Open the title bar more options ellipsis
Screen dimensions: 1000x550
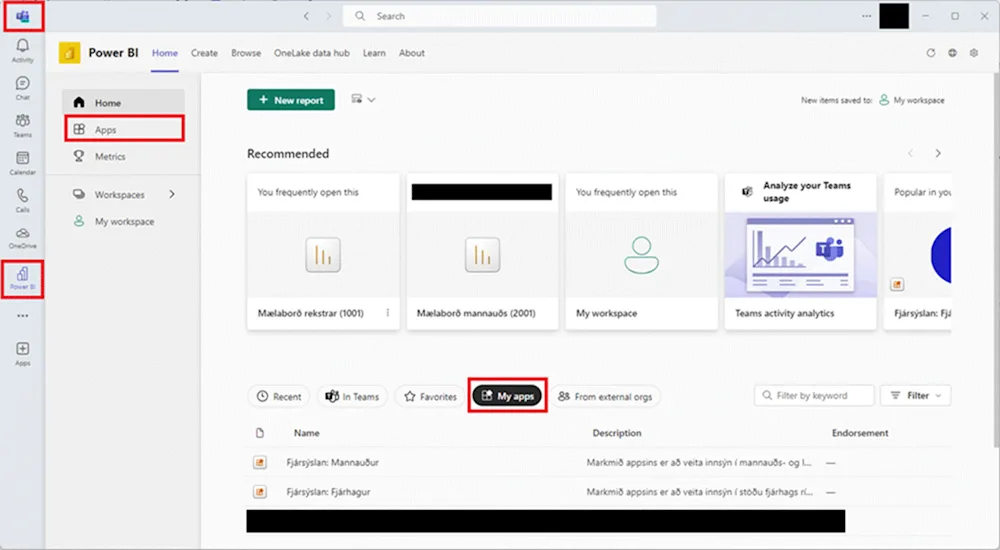pyautogui.click(x=866, y=16)
